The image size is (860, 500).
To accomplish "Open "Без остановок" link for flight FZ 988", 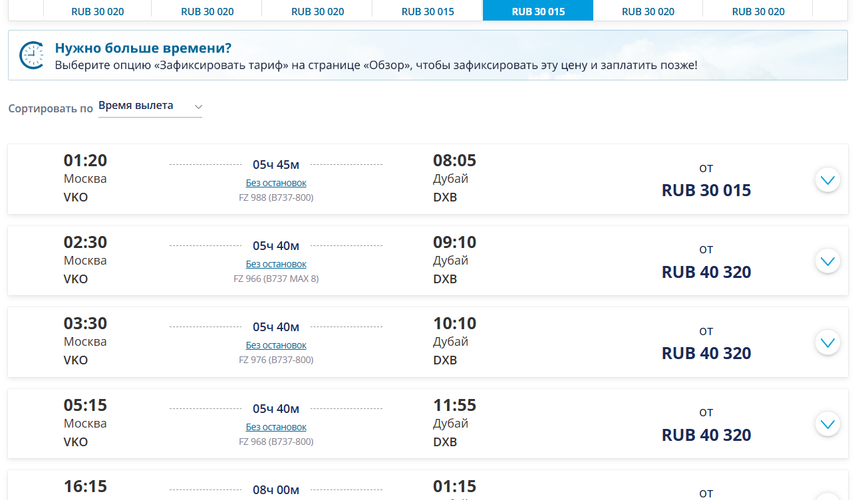I will pyautogui.click(x=276, y=183).
